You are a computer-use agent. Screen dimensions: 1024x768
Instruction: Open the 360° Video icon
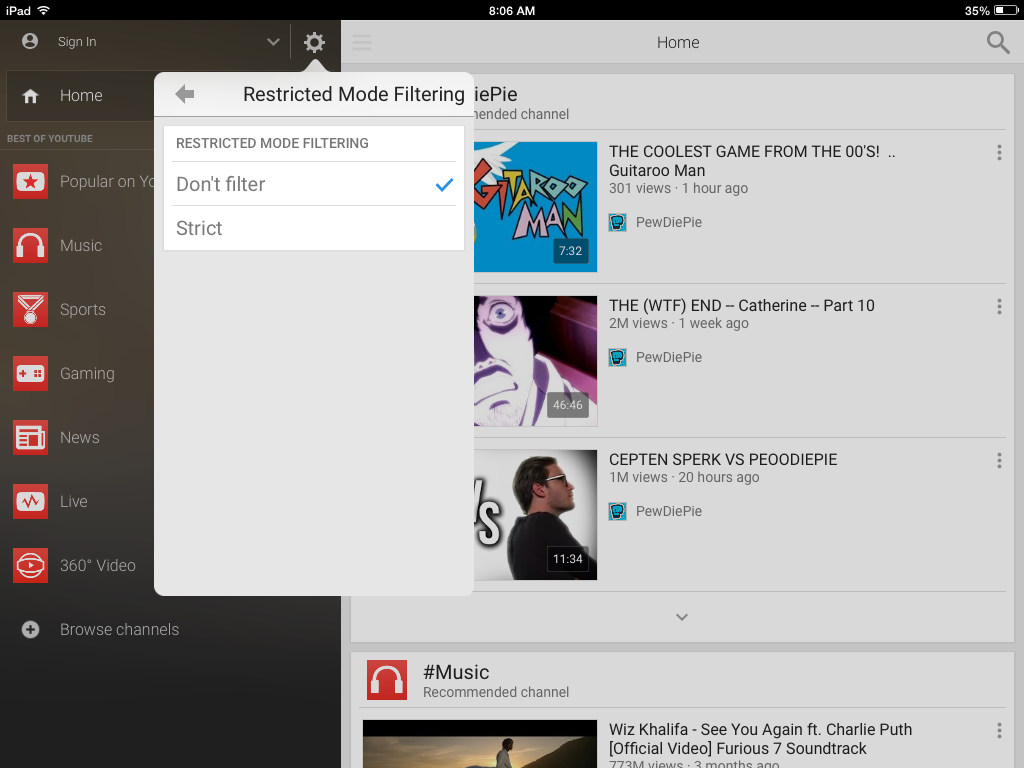(30, 566)
